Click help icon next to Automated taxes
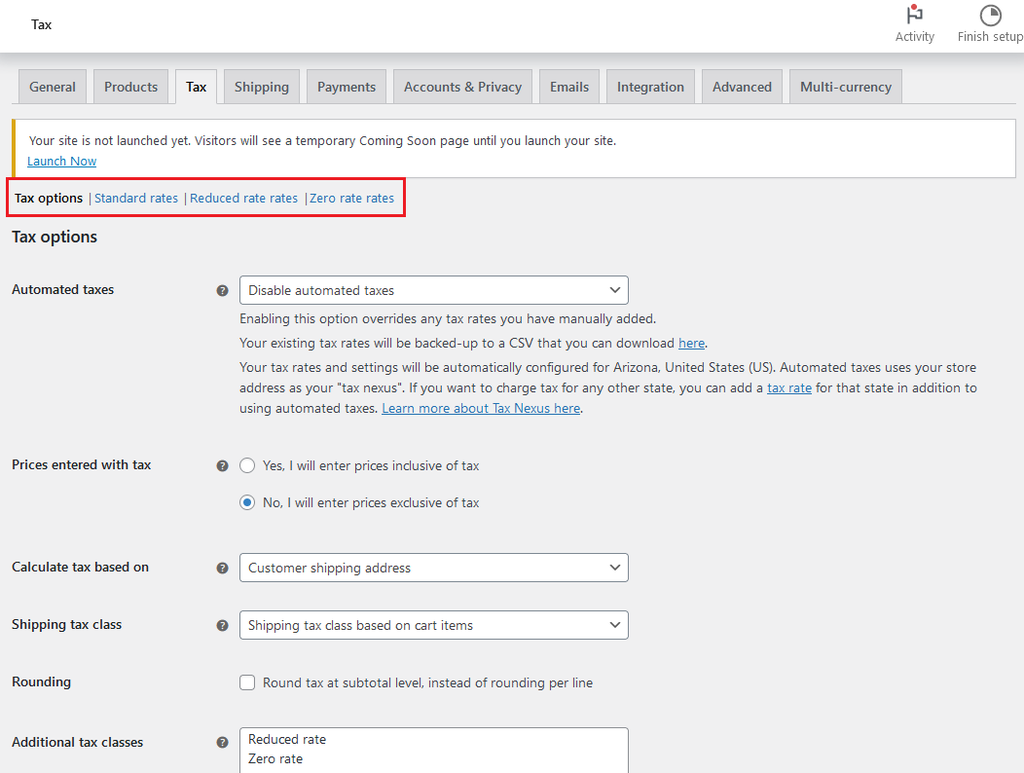 223,291
